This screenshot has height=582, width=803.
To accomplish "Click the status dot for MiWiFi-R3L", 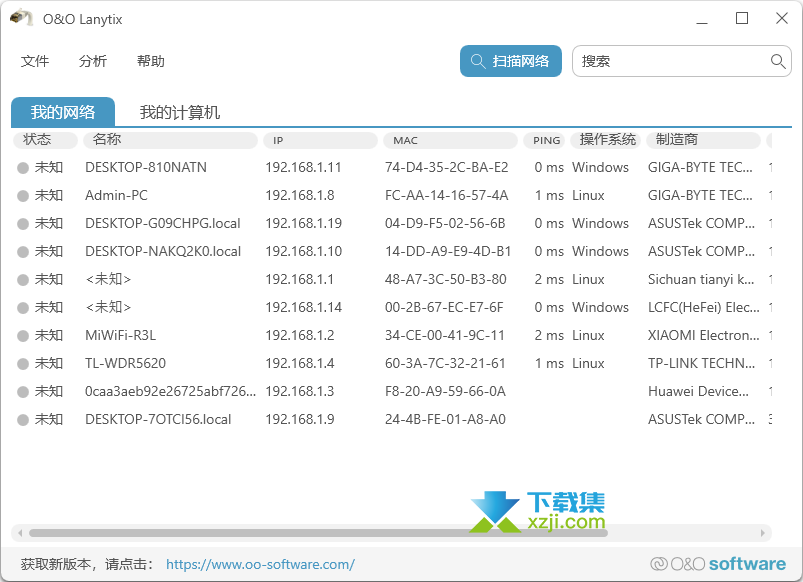I will click(23, 336).
